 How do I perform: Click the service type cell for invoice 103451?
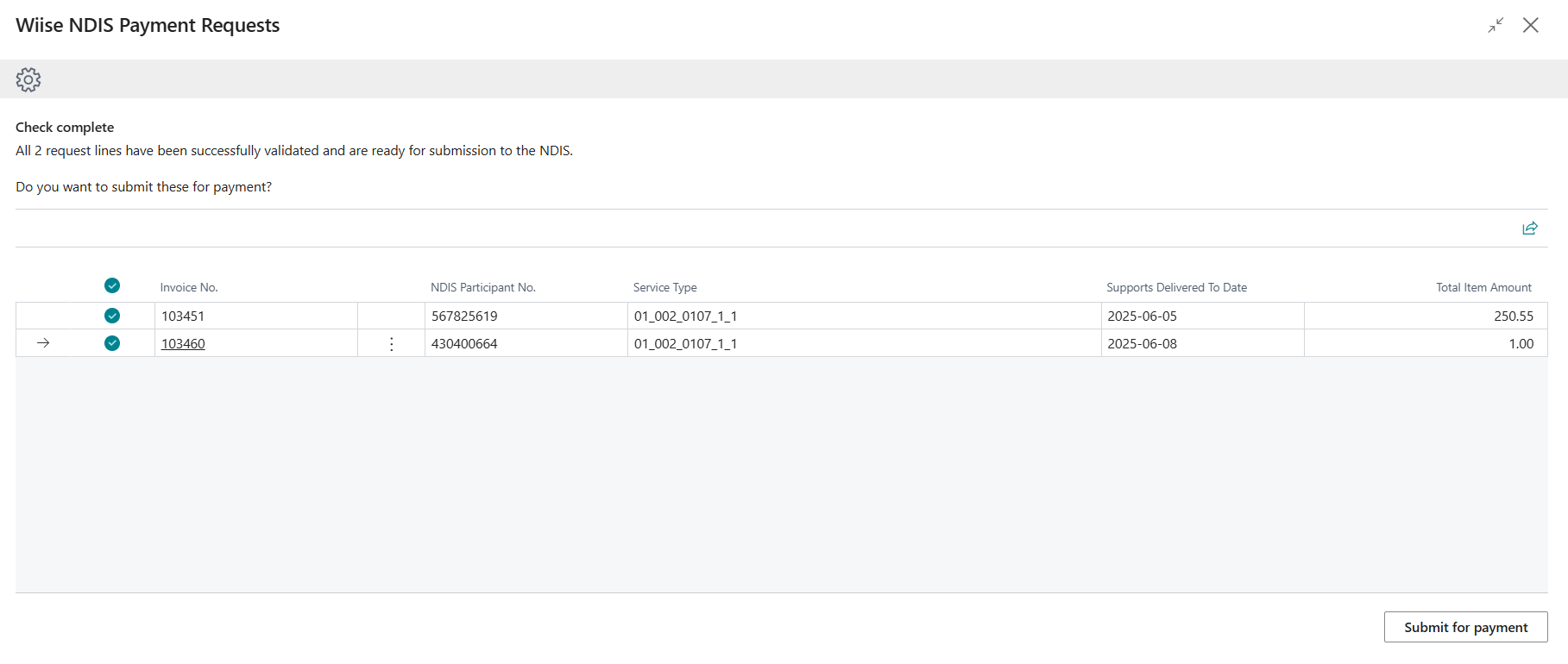(865, 316)
